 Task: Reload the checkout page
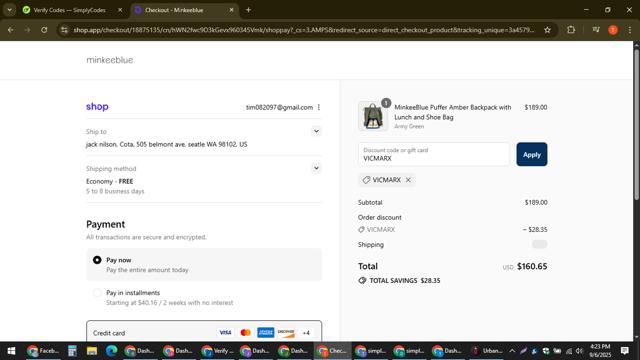pyautogui.click(x=44, y=30)
